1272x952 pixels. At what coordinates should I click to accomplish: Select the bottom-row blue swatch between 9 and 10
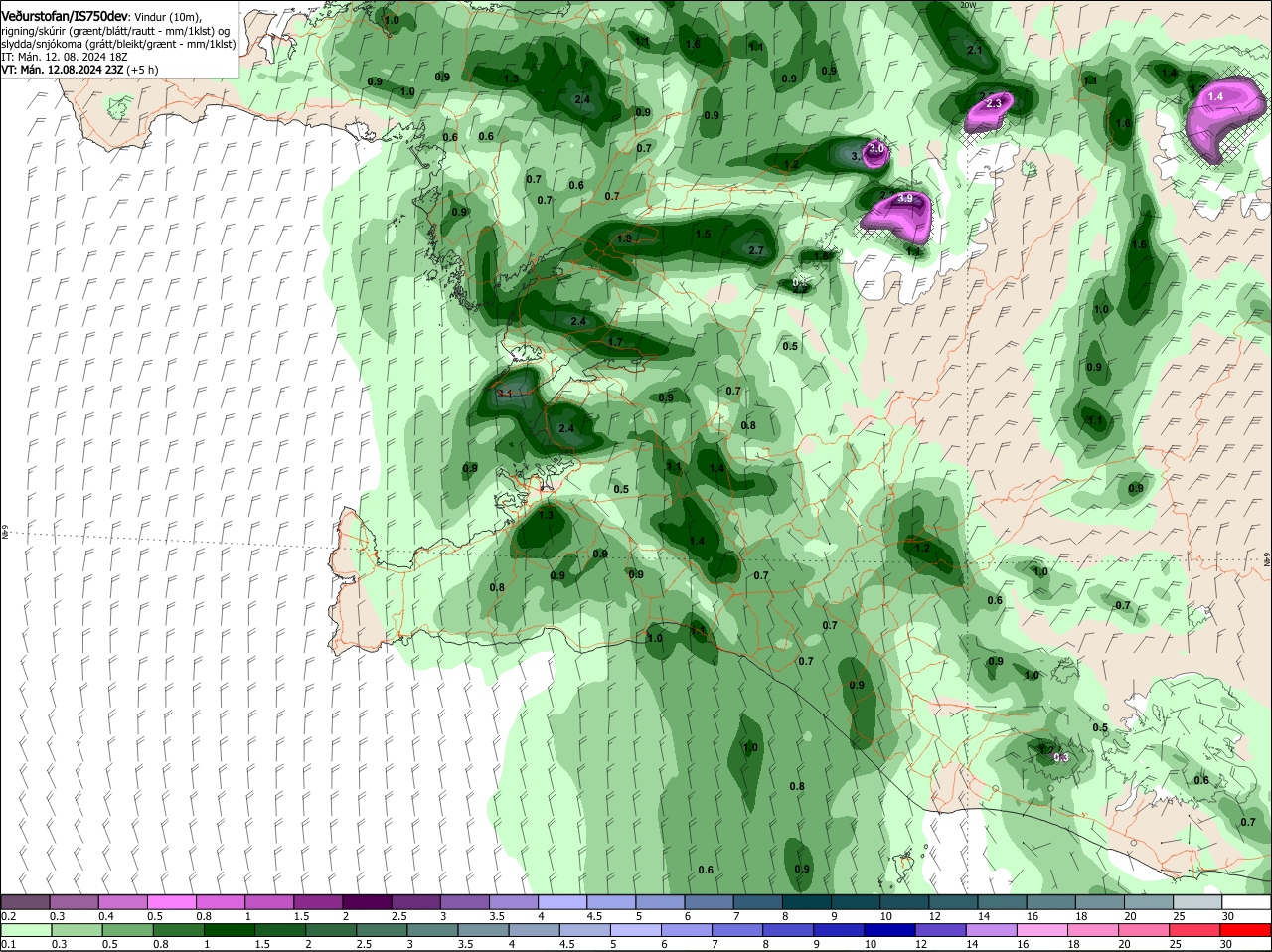click(841, 930)
